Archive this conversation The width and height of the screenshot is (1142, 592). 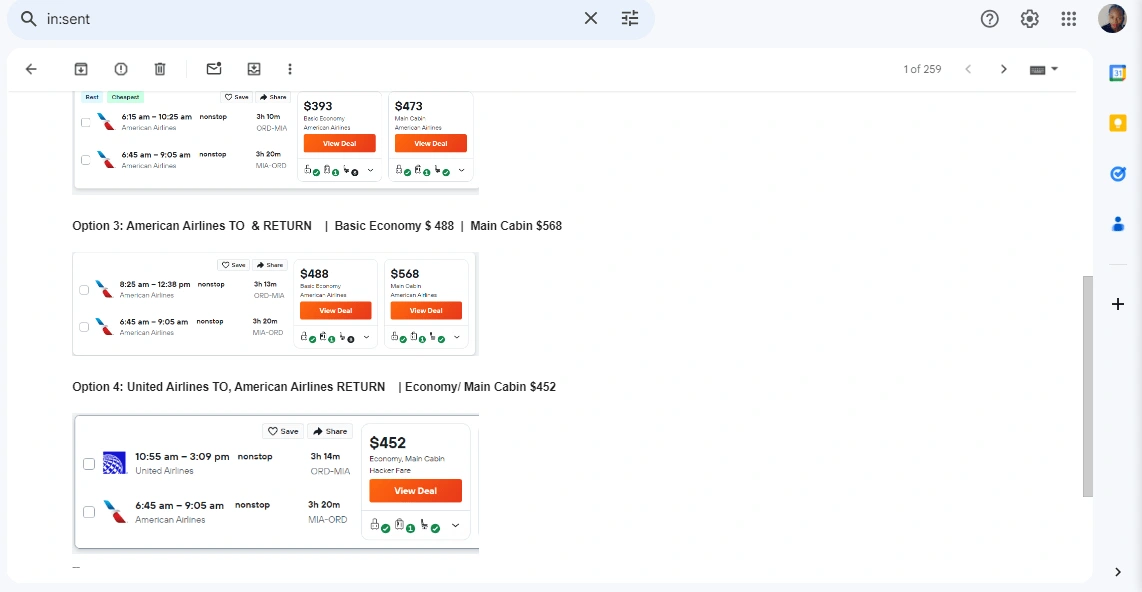(x=81, y=69)
